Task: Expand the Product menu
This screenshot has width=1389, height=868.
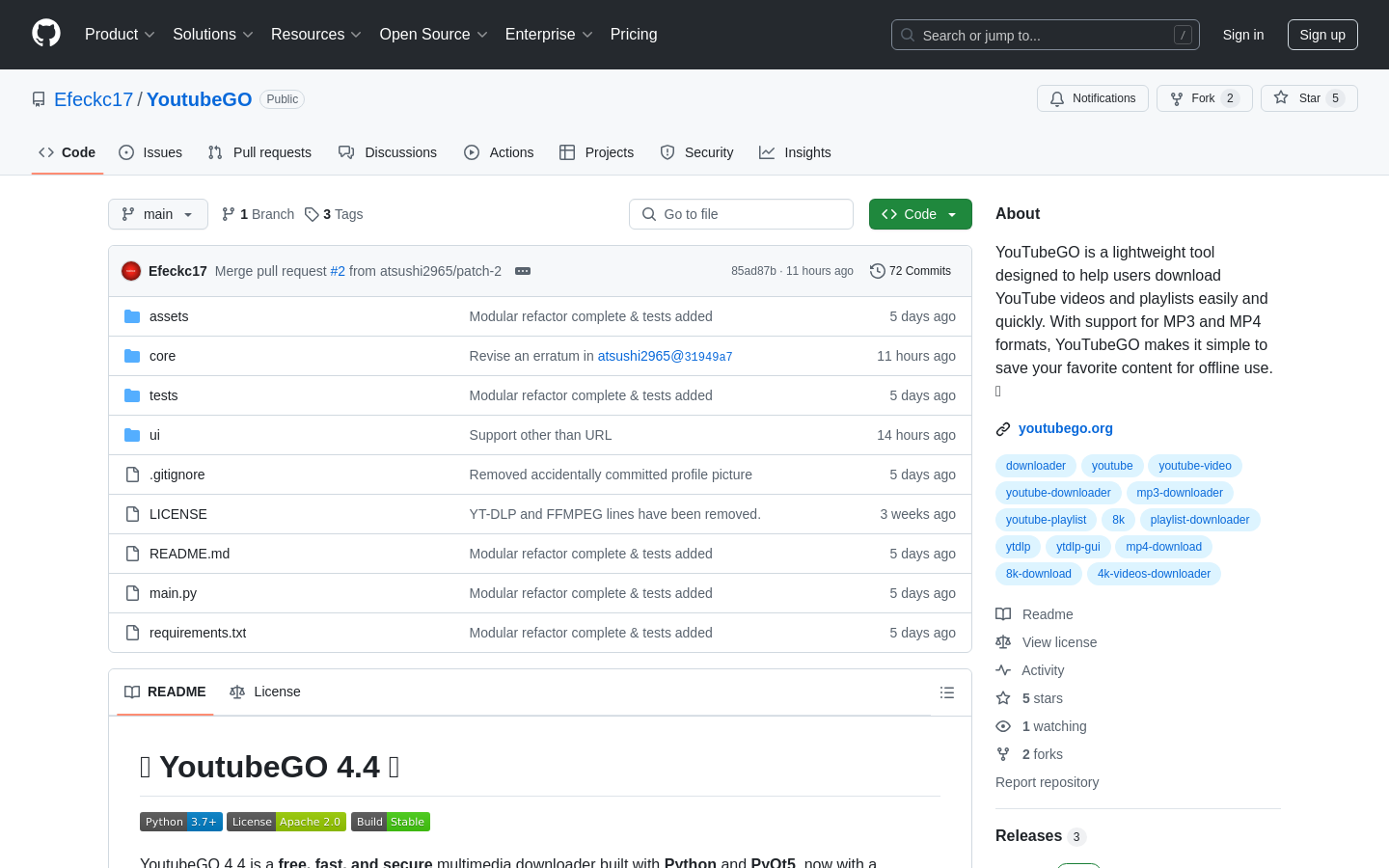Action: (120, 35)
